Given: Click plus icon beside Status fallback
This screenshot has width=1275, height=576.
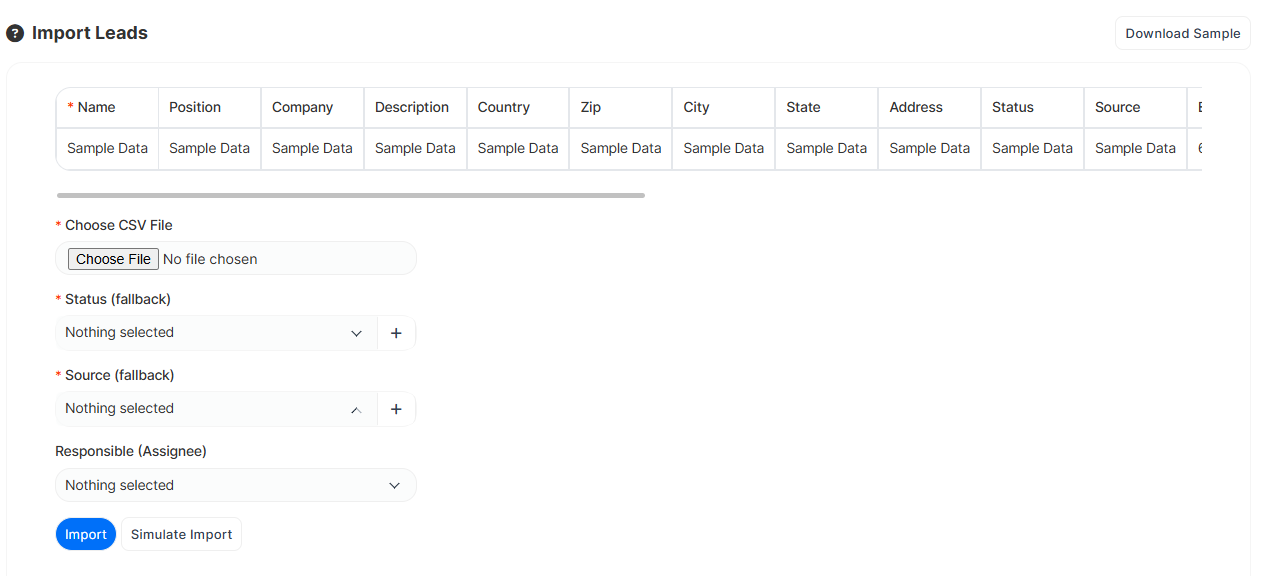Looking at the screenshot, I should point(396,333).
